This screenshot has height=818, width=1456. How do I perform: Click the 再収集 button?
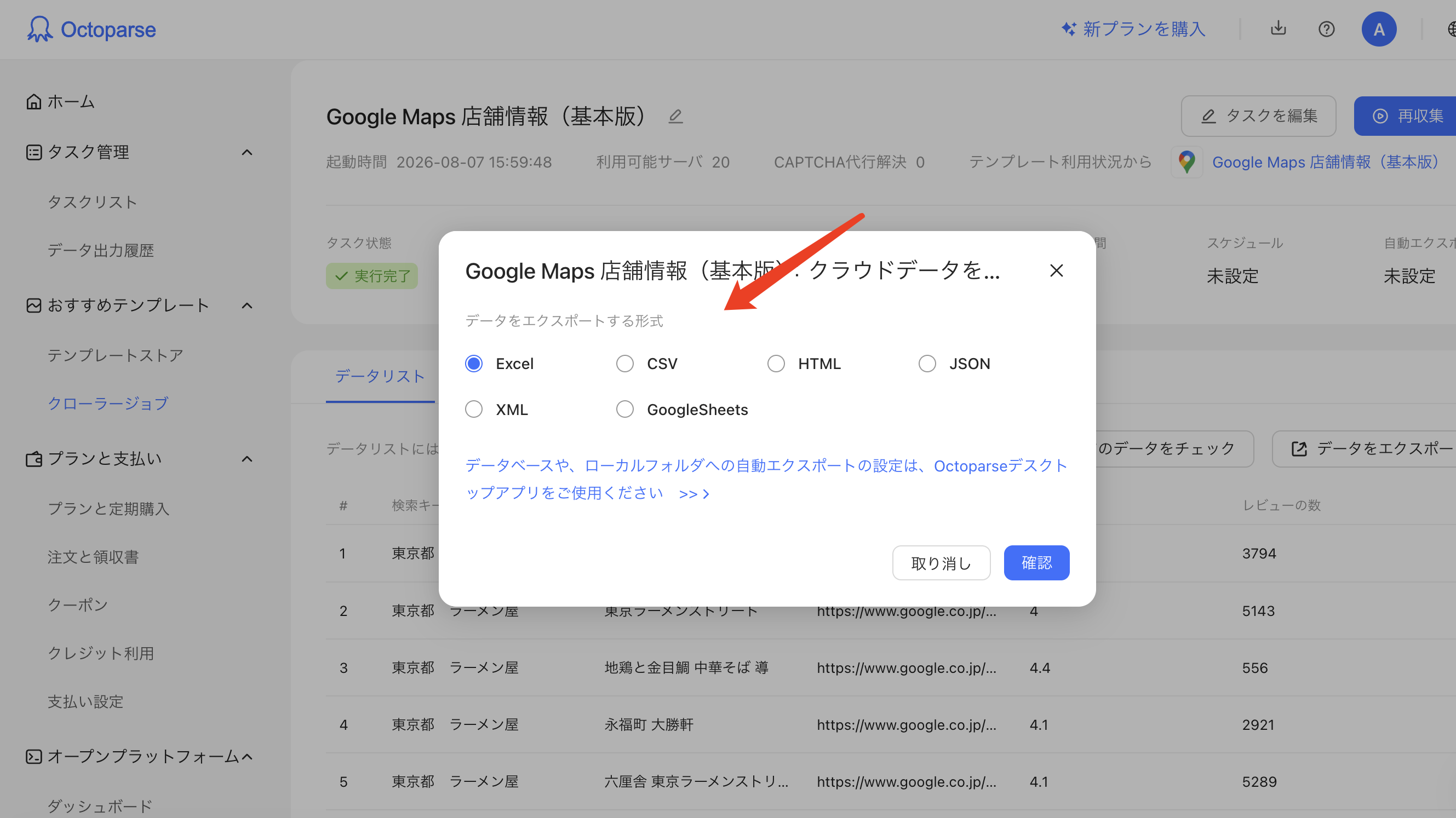point(1405,116)
